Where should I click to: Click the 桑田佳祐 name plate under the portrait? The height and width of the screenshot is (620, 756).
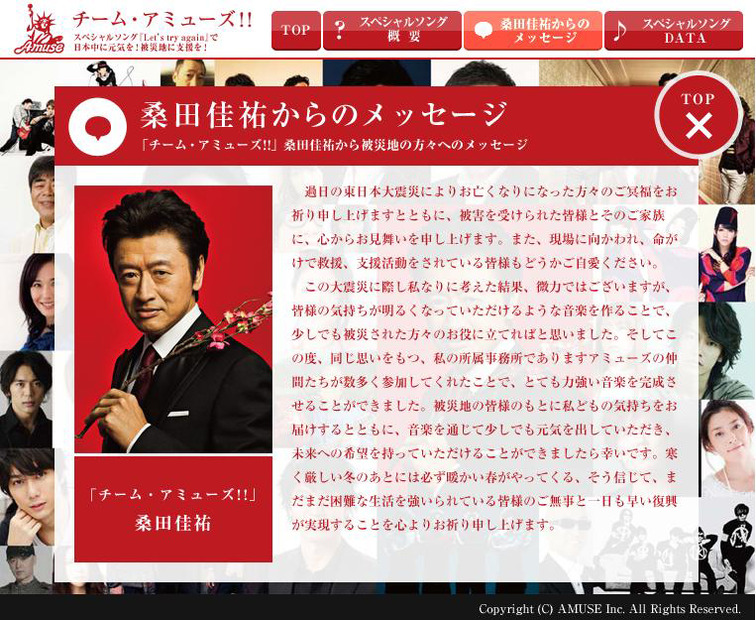coord(173,509)
